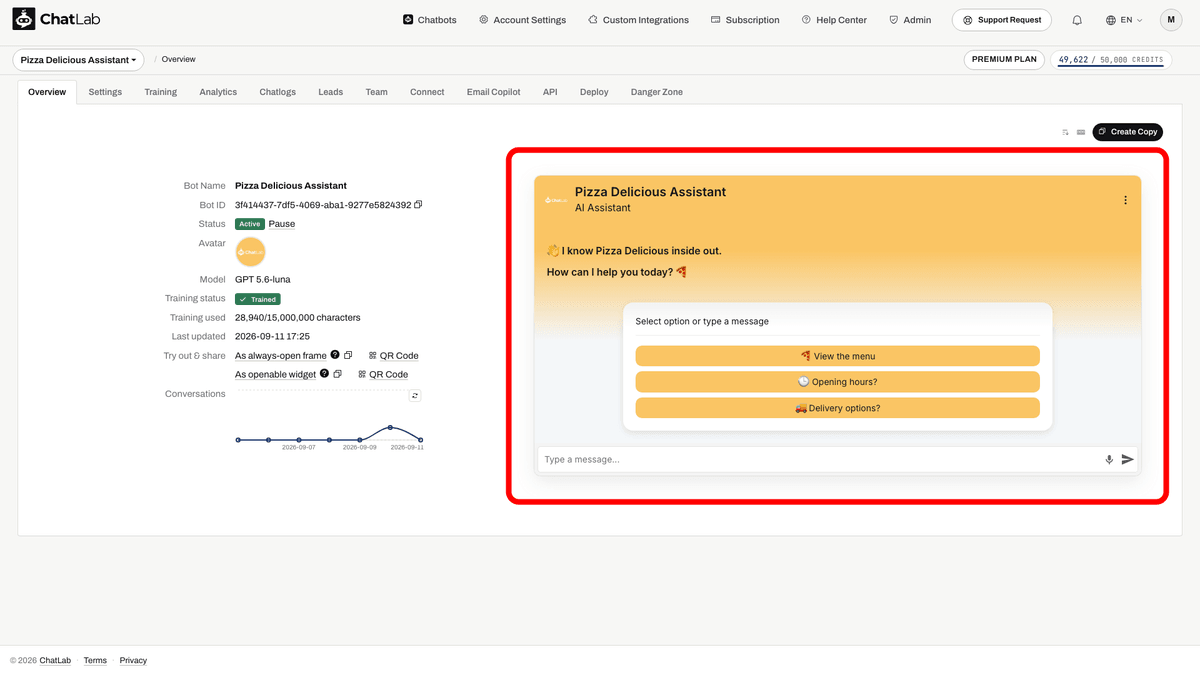Viewport: 1200px width, 675px height.
Task: Click the Support Request button
Action: (x=1004, y=20)
